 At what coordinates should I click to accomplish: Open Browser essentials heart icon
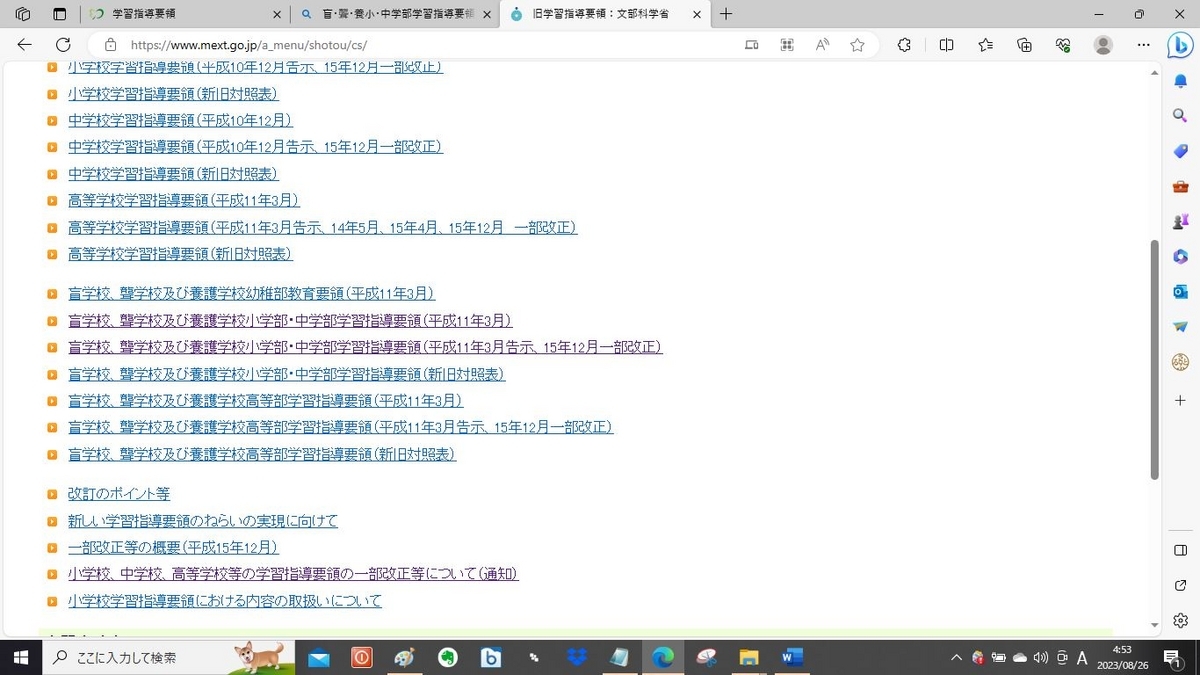pyautogui.click(x=1063, y=45)
